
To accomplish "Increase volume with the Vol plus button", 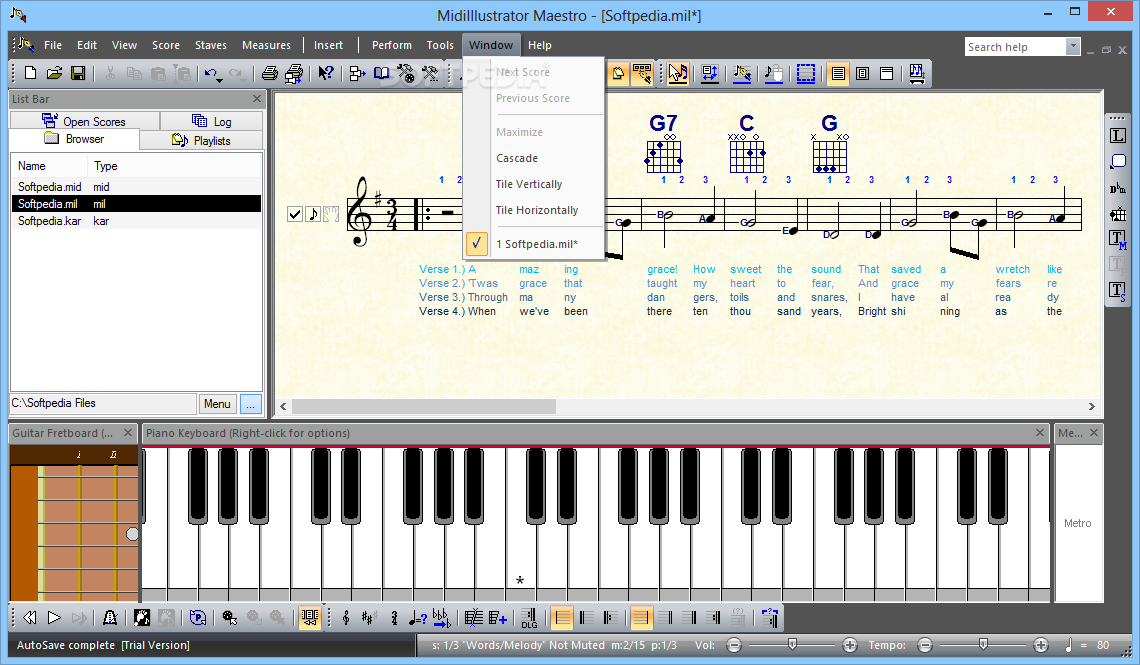I will [x=849, y=645].
